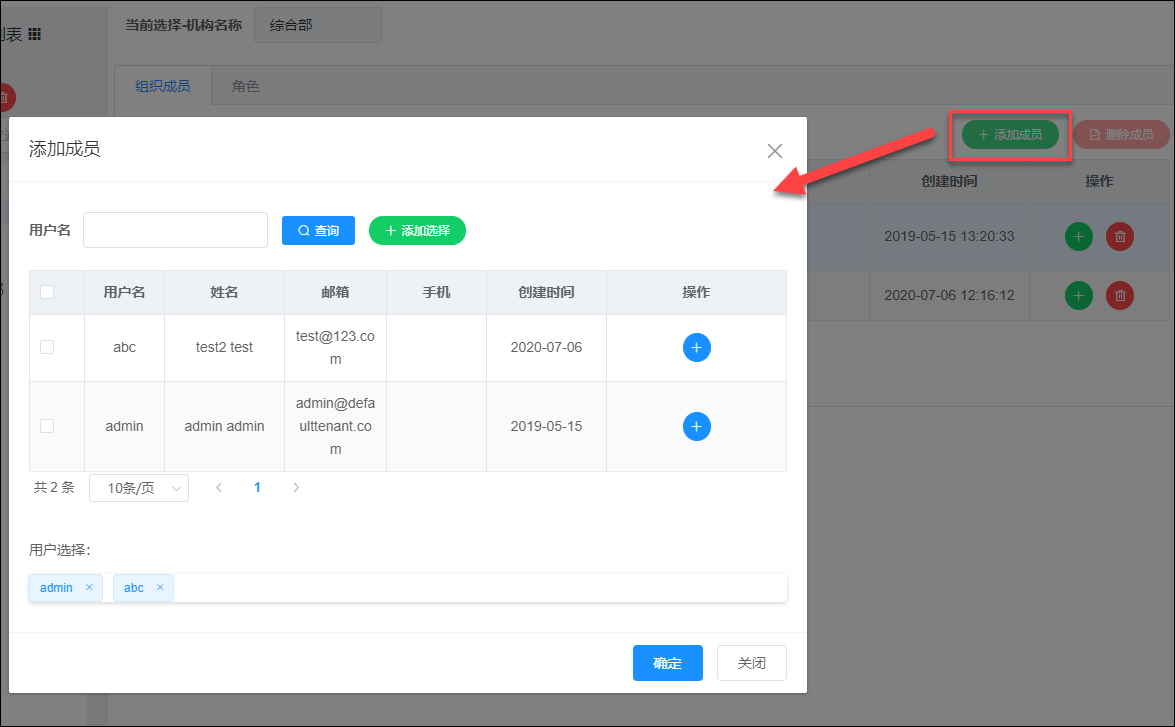Click the 手机 column header
Image resolution: width=1175 pixels, height=727 pixels.
[436, 292]
